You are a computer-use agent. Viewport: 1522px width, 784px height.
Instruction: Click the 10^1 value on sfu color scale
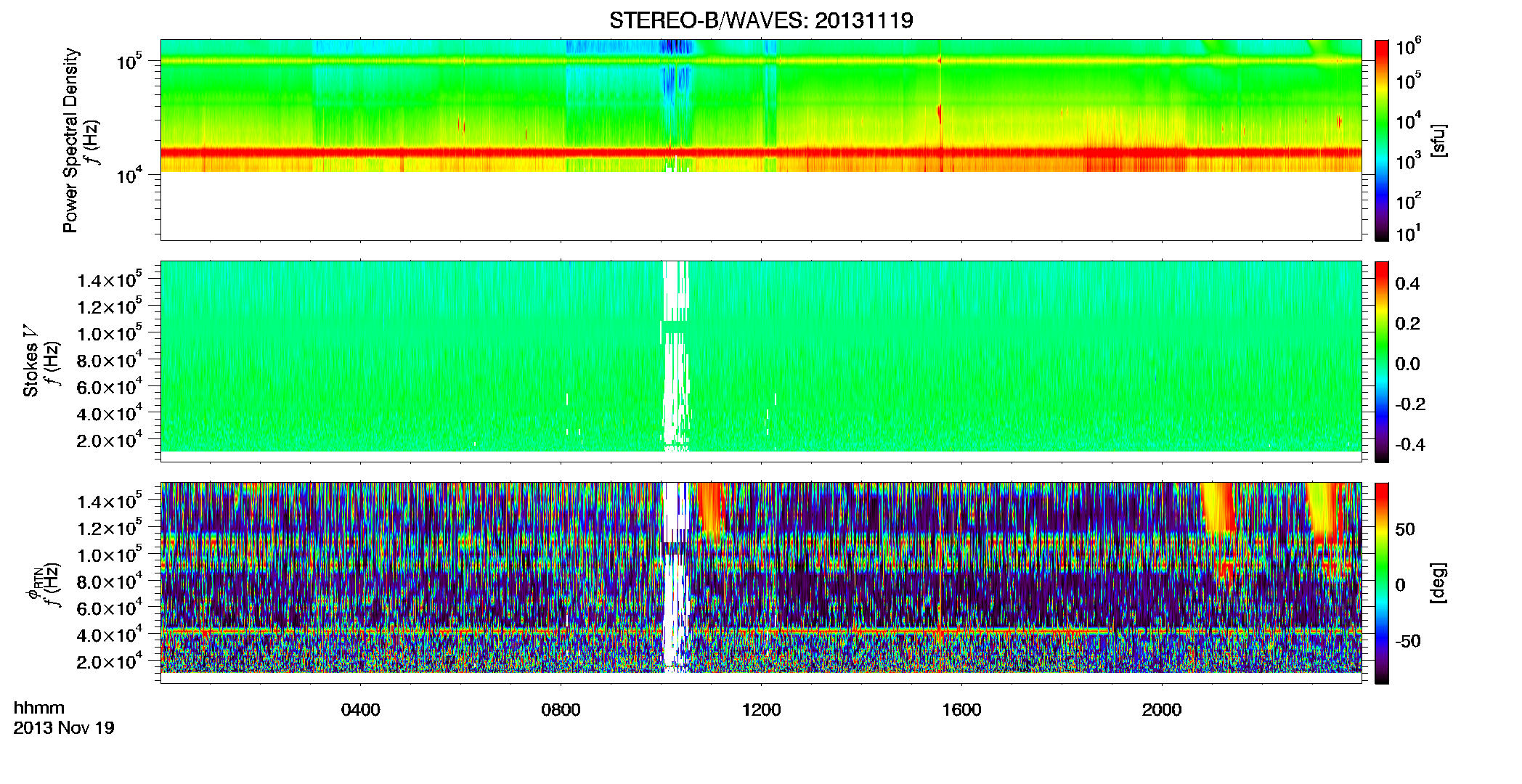[1408, 234]
